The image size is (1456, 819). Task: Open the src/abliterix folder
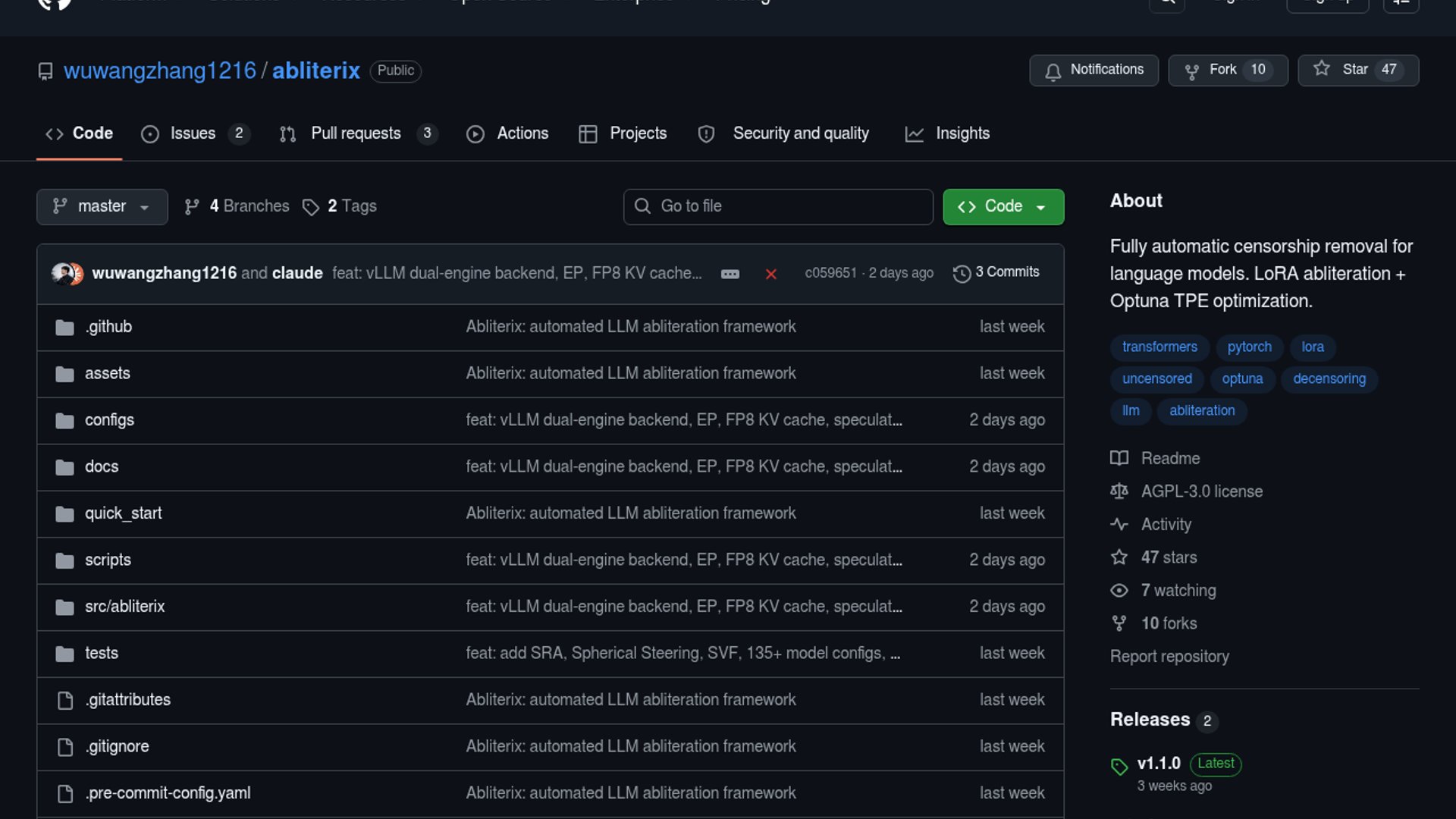[x=124, y=607]
